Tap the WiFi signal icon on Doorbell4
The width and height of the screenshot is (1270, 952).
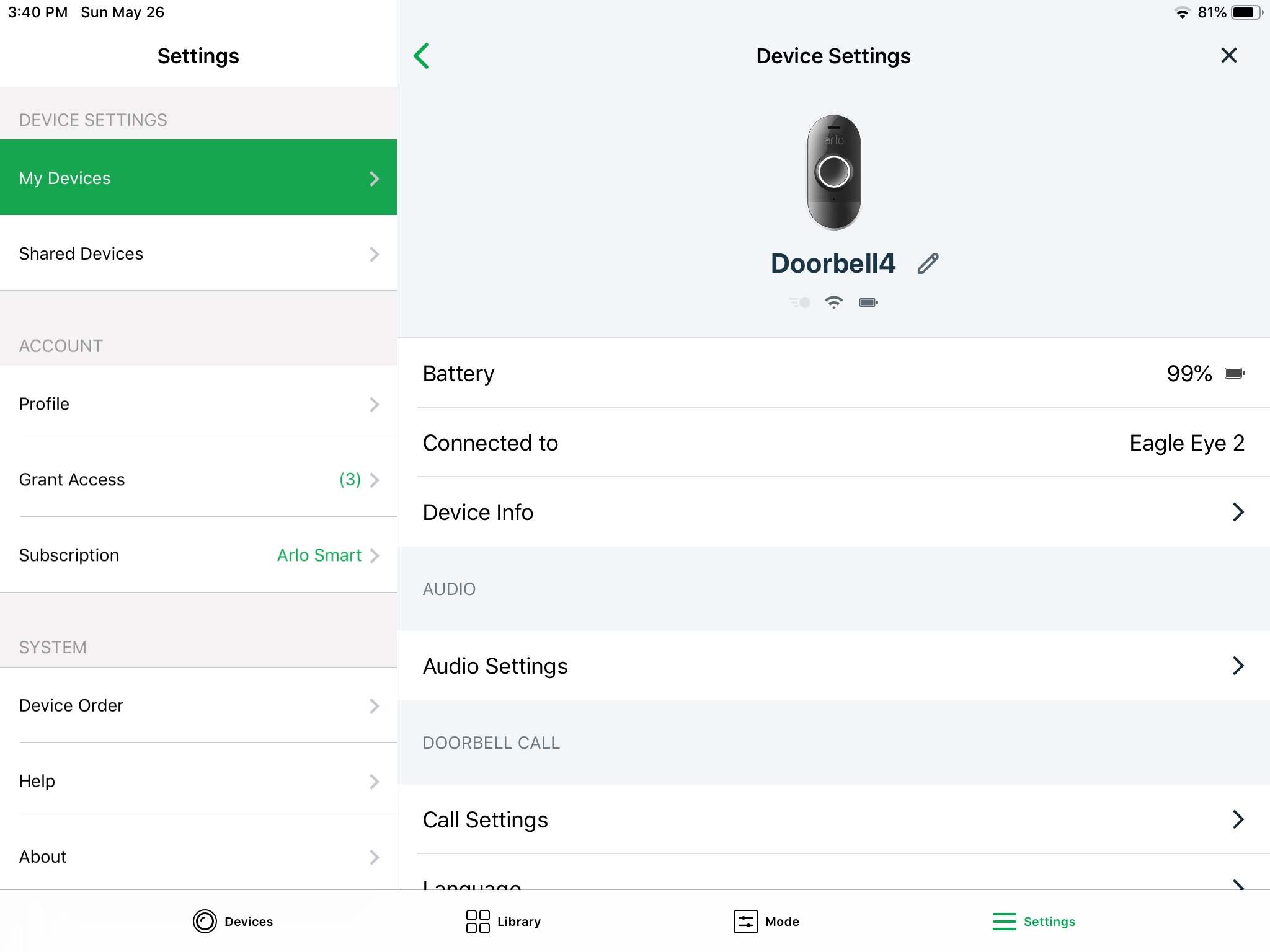833,302
